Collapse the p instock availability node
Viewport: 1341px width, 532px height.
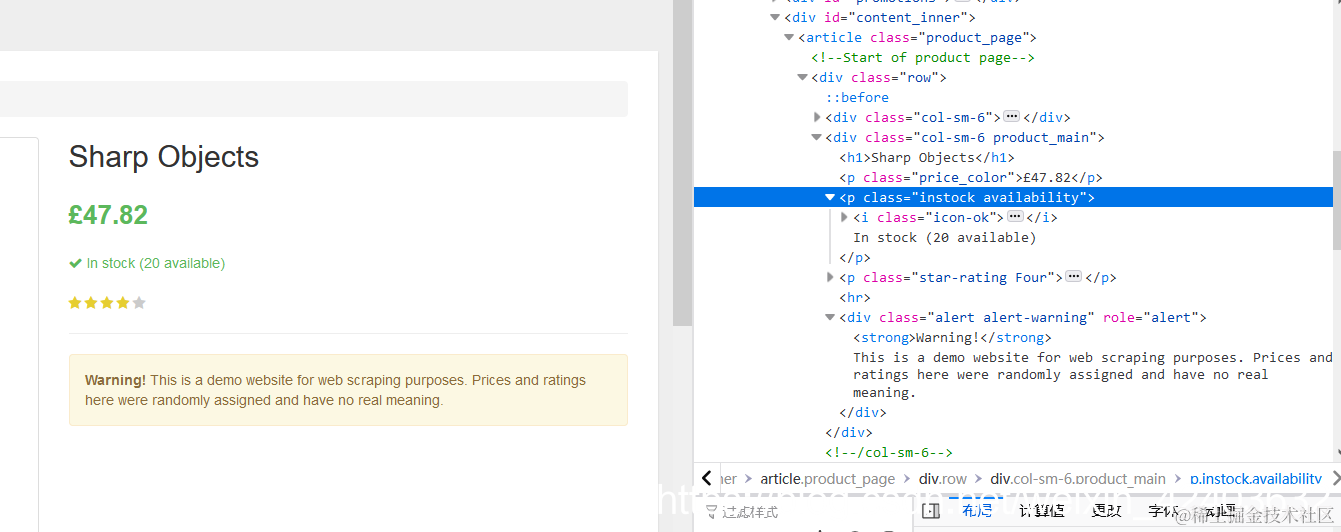click(x=830, y=197)
